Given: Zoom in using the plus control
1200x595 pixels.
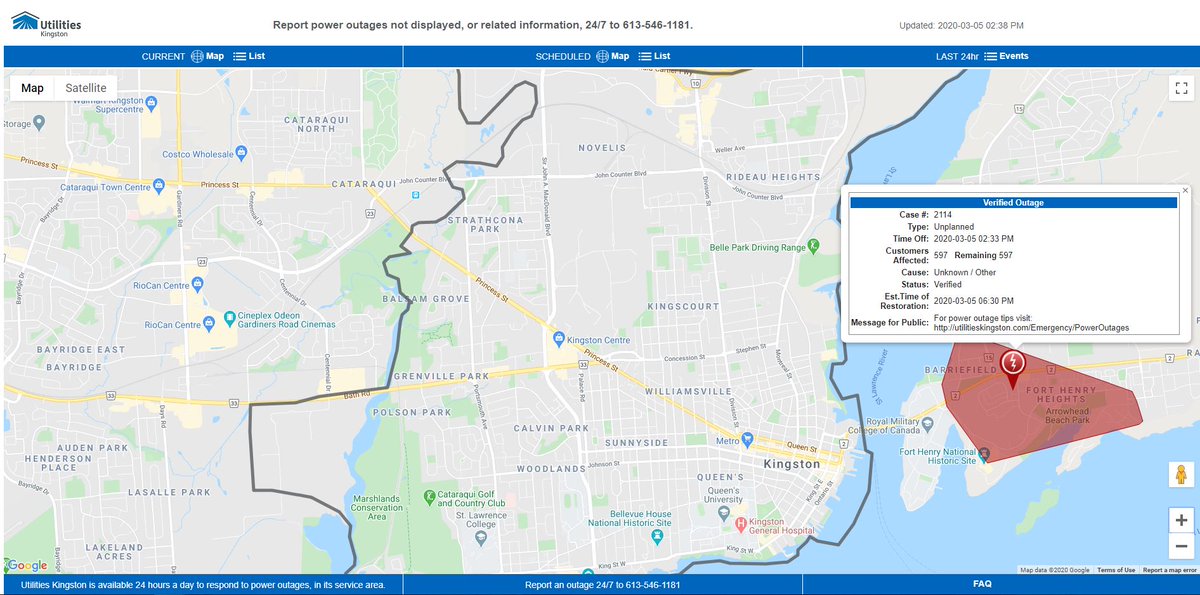Looking at the screenshot, I should (1180, 519).
